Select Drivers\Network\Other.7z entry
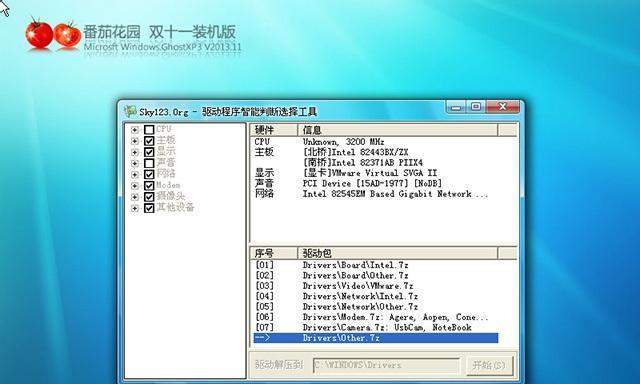 (x=376, y=307)
